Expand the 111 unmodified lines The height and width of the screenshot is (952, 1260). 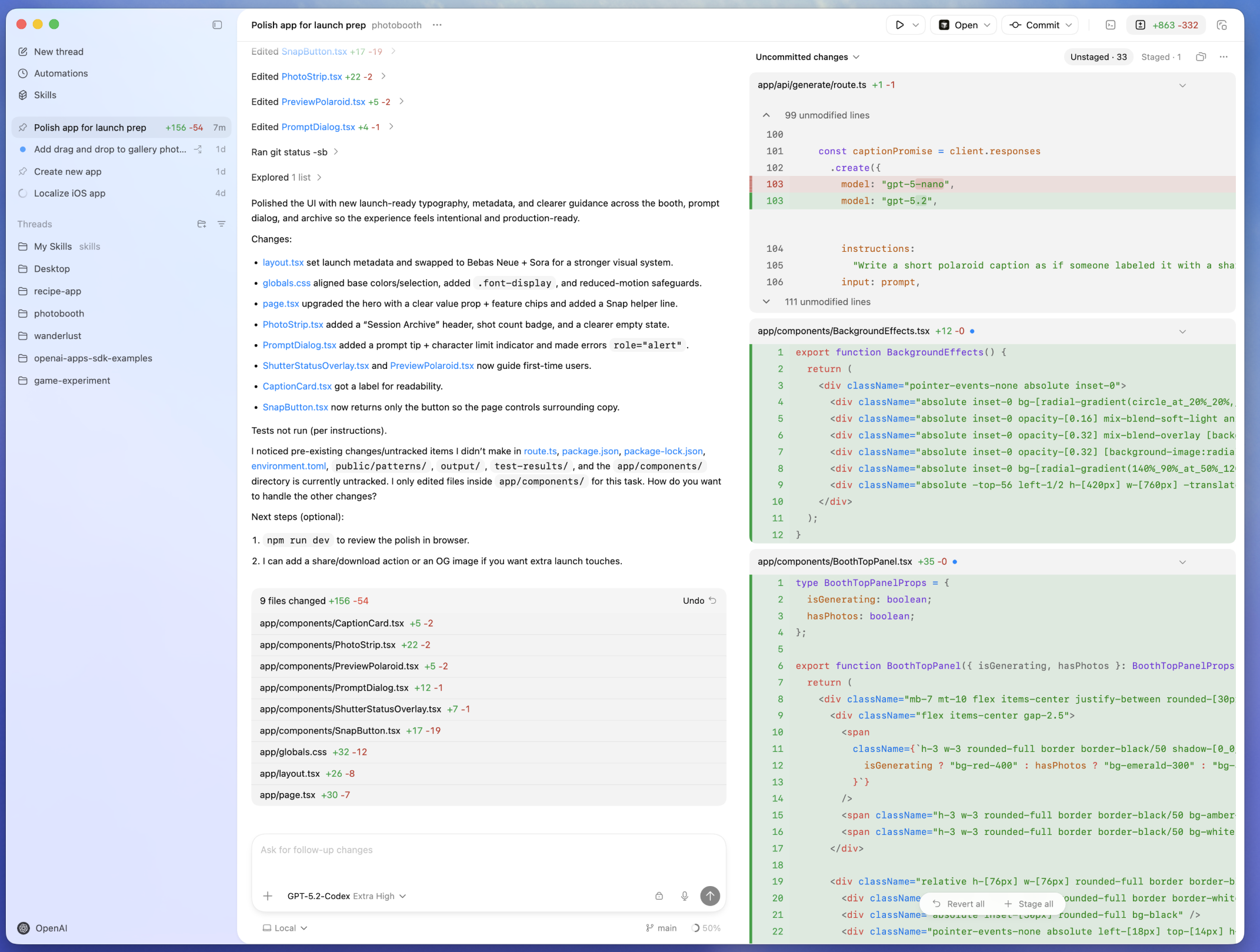click(x=766, y=302)
